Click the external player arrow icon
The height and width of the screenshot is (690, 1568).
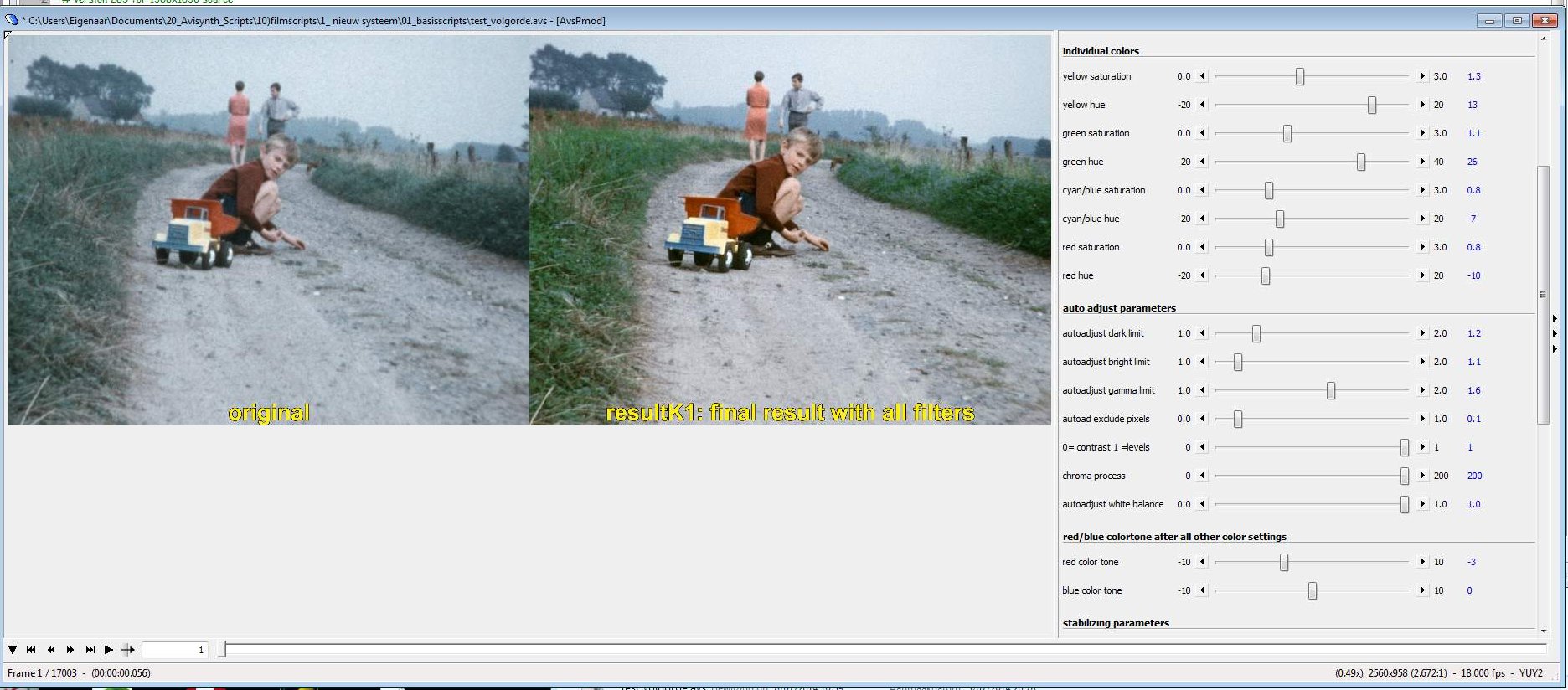point(128,650)
